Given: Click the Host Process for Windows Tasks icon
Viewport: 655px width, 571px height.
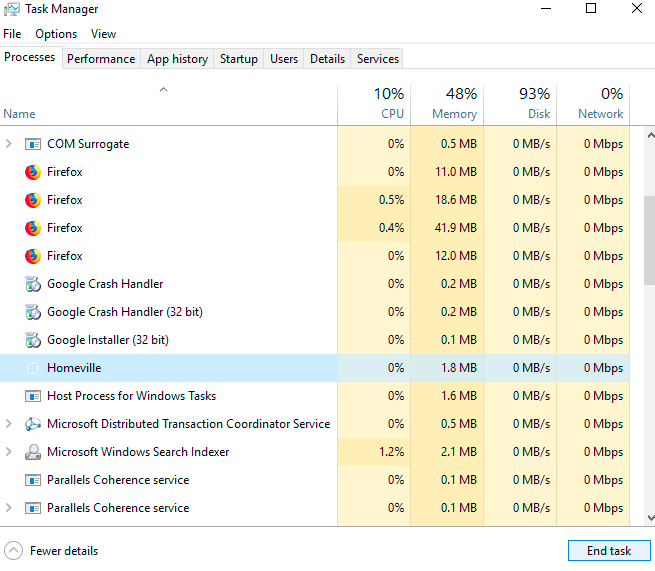Looking at the screenshot, I should click(33, 396).
